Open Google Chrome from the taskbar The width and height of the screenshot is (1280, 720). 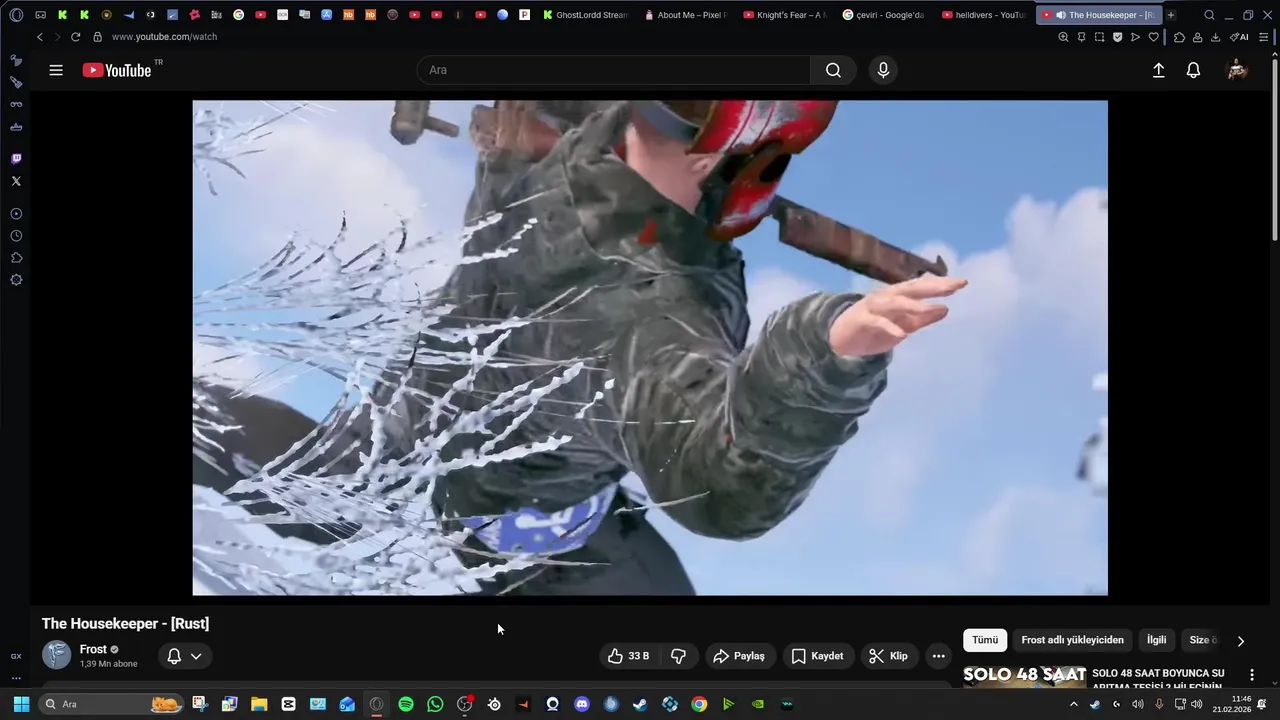click(699, 704)
